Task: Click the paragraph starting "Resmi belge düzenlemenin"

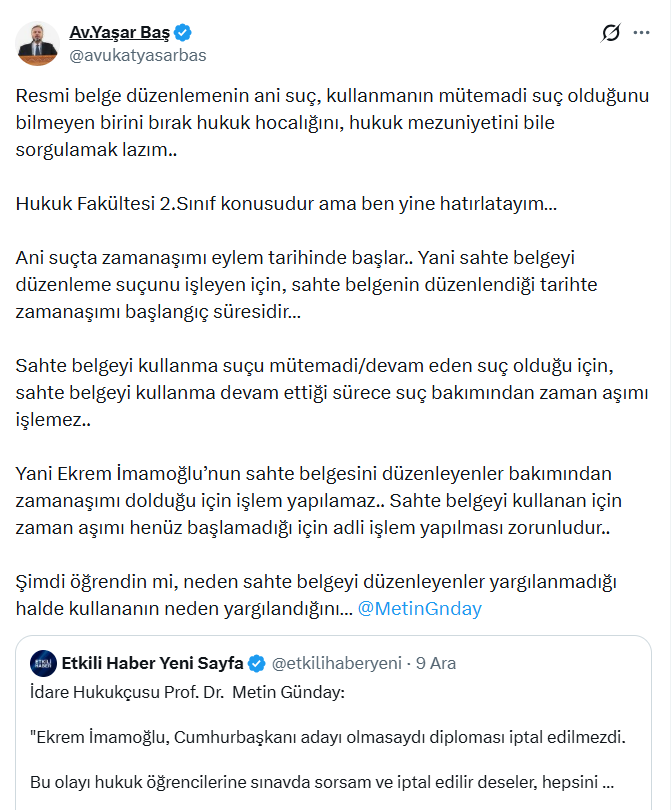Action: [333, 125]
